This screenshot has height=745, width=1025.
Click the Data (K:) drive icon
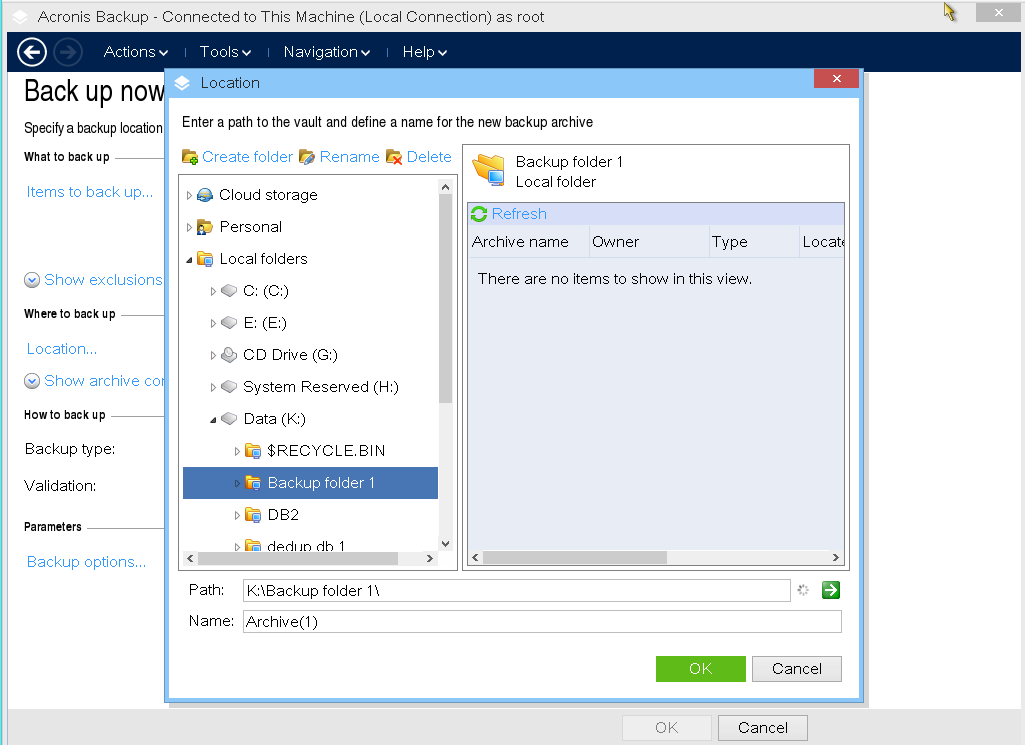pyautogui.click(x=229, y=419)
